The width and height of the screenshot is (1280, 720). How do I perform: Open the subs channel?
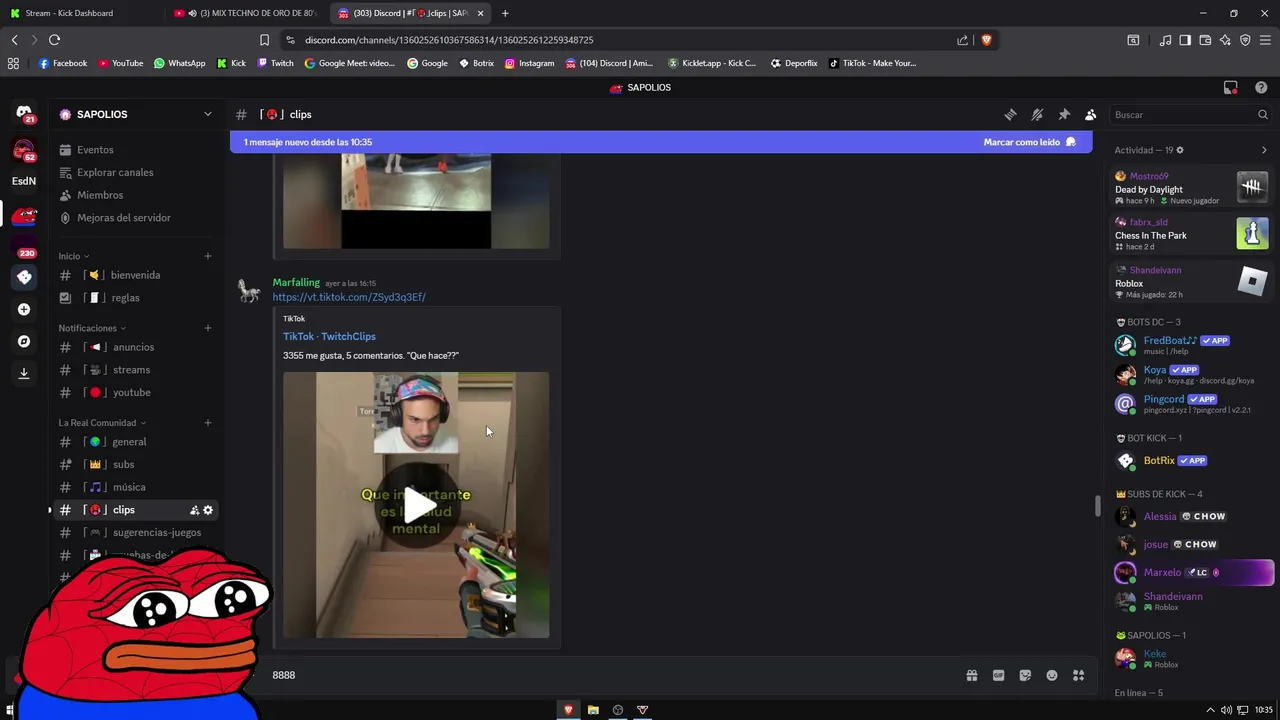click(x=135, y=465)
